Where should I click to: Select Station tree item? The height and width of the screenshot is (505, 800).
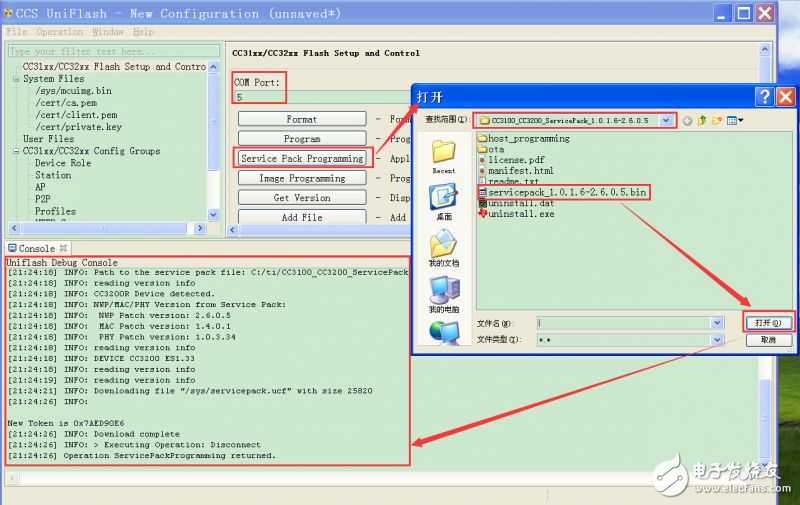click(53, 175)
